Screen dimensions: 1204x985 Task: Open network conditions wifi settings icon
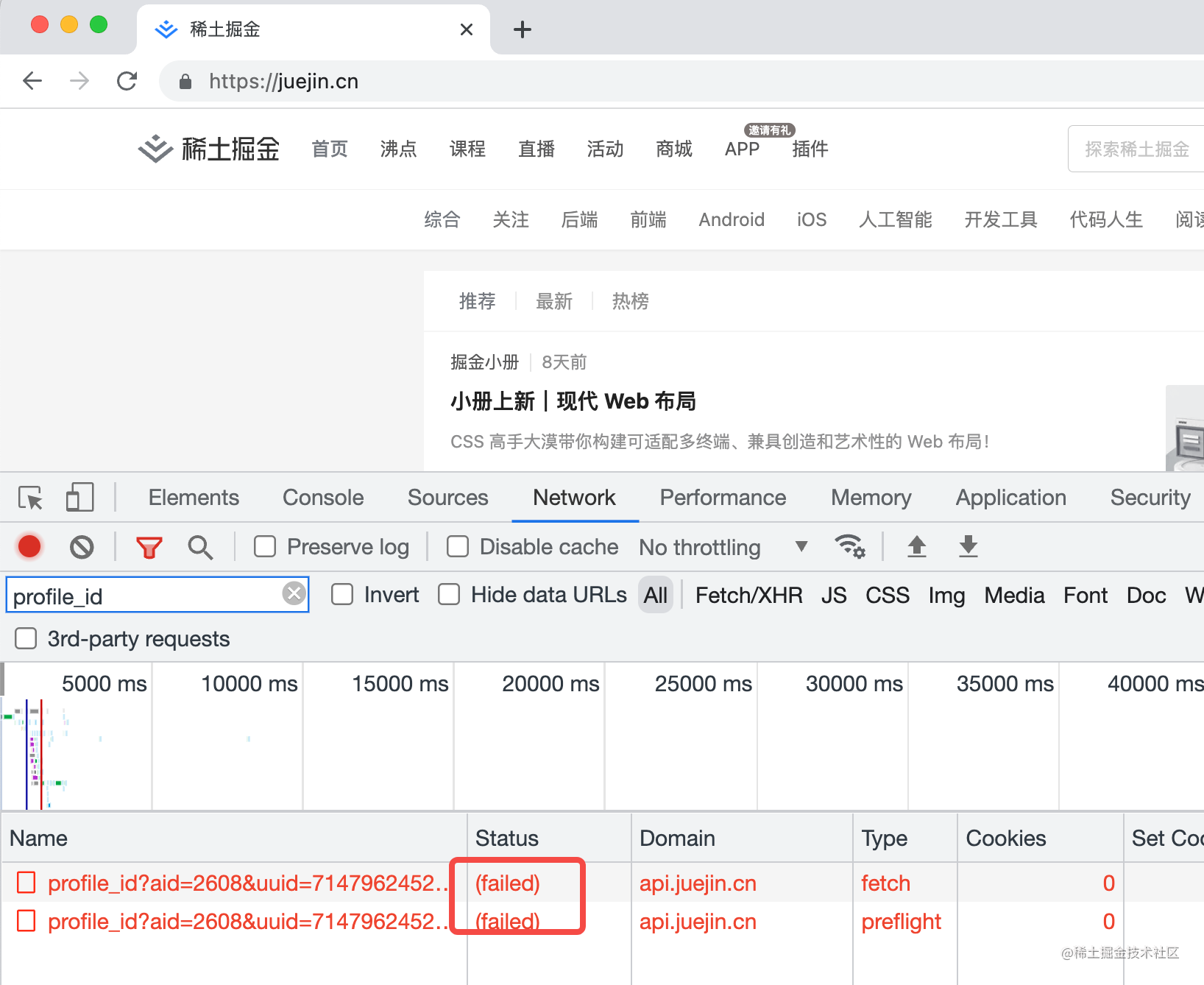(850, 546)
